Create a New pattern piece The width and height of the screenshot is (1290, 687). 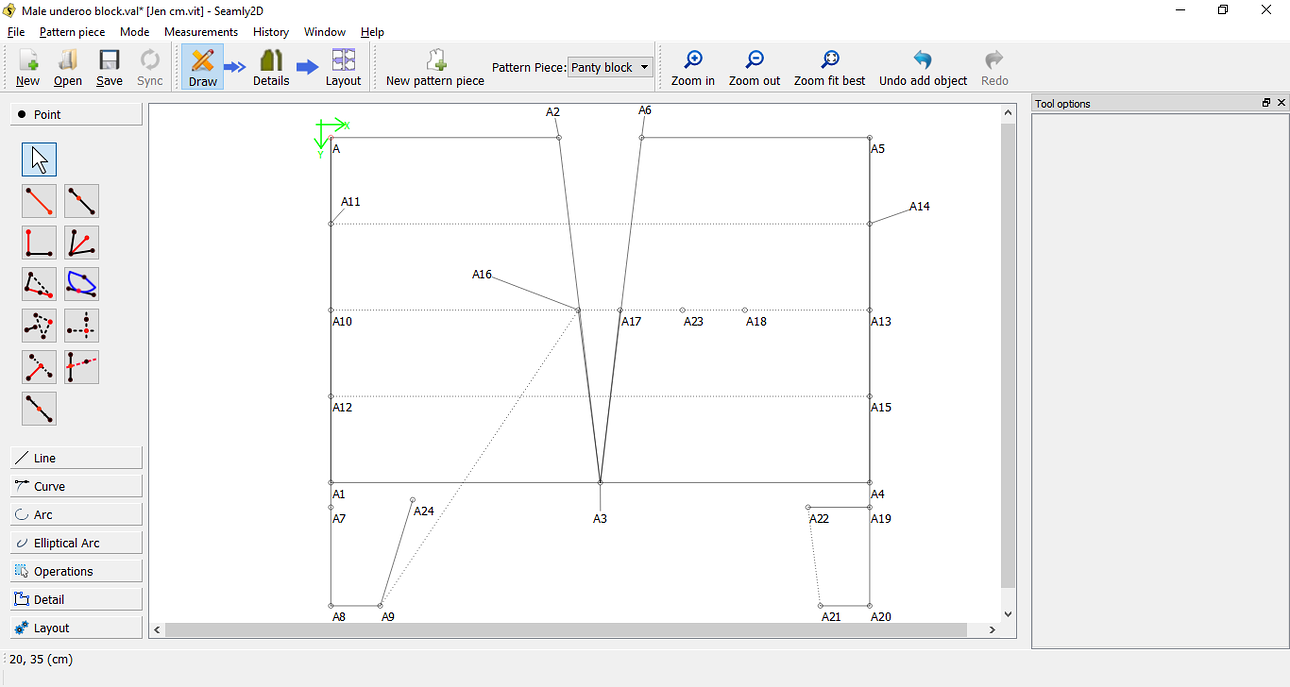click(x=434, y=67)
